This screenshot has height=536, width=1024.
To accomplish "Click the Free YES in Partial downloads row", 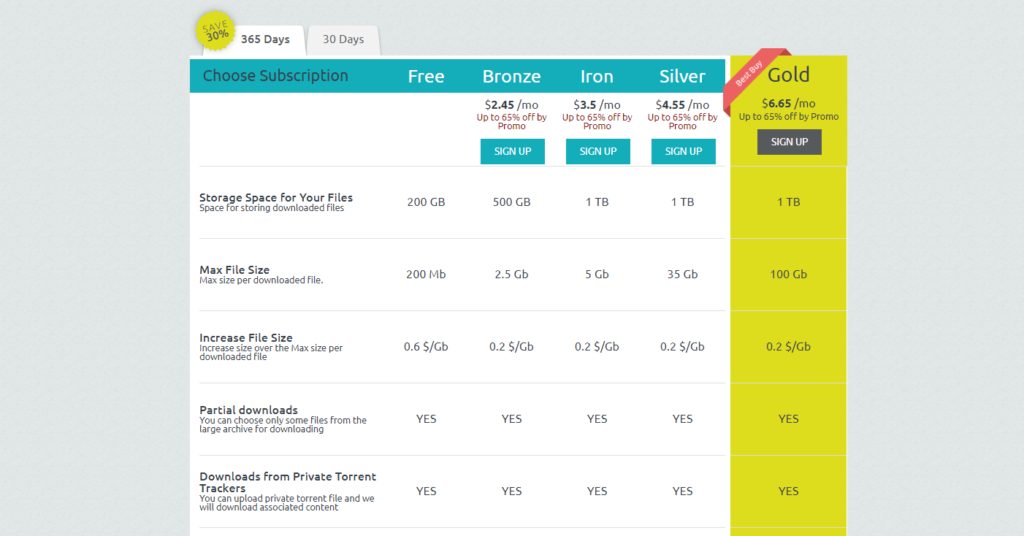I will [x=426, y=419].
